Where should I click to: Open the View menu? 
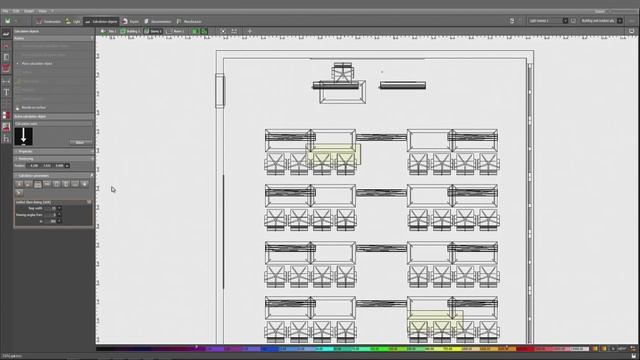click(x=42, y=11)
